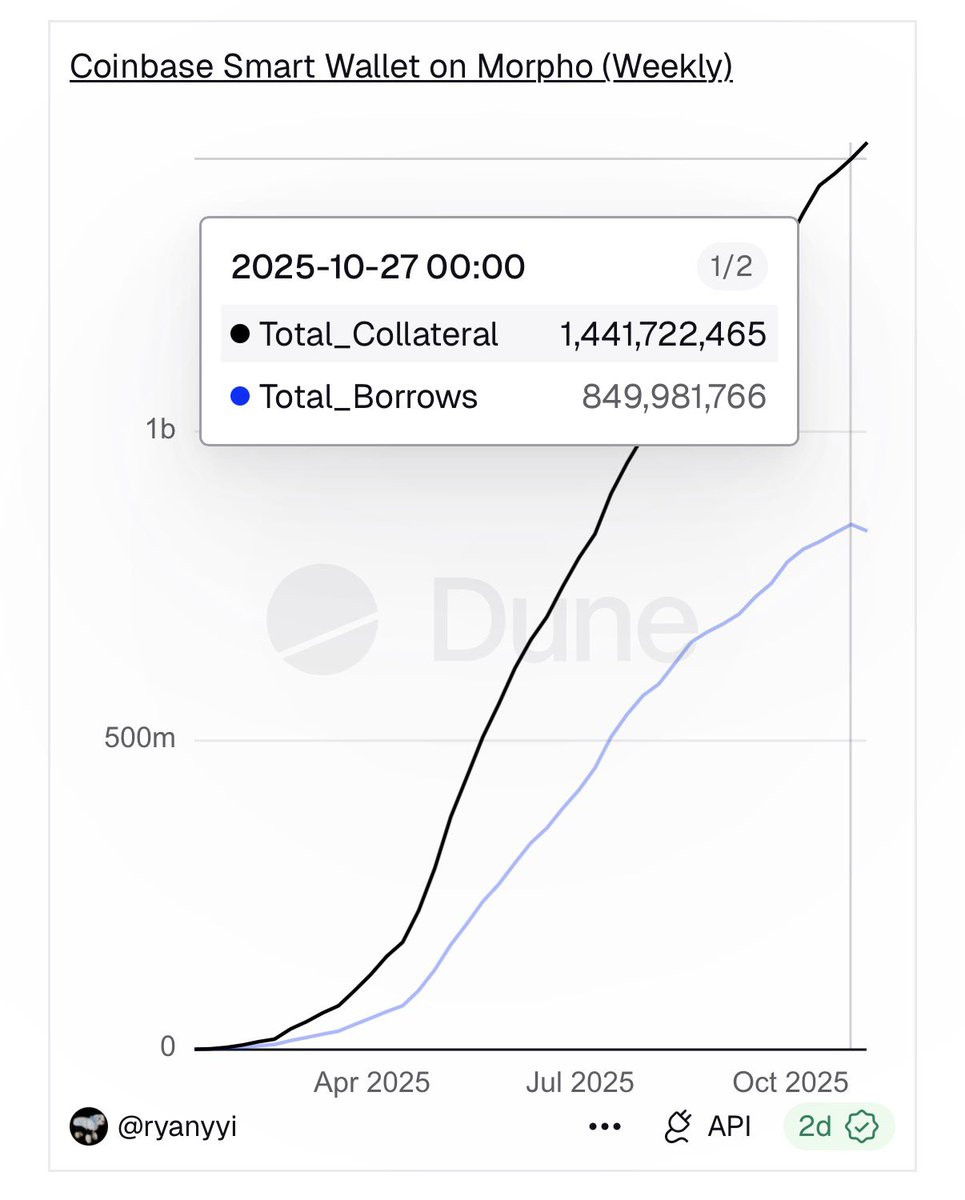The image size is (965, 1200).
Task: Select the Total_Borrows row in tooltip
Action: point(499,397)
